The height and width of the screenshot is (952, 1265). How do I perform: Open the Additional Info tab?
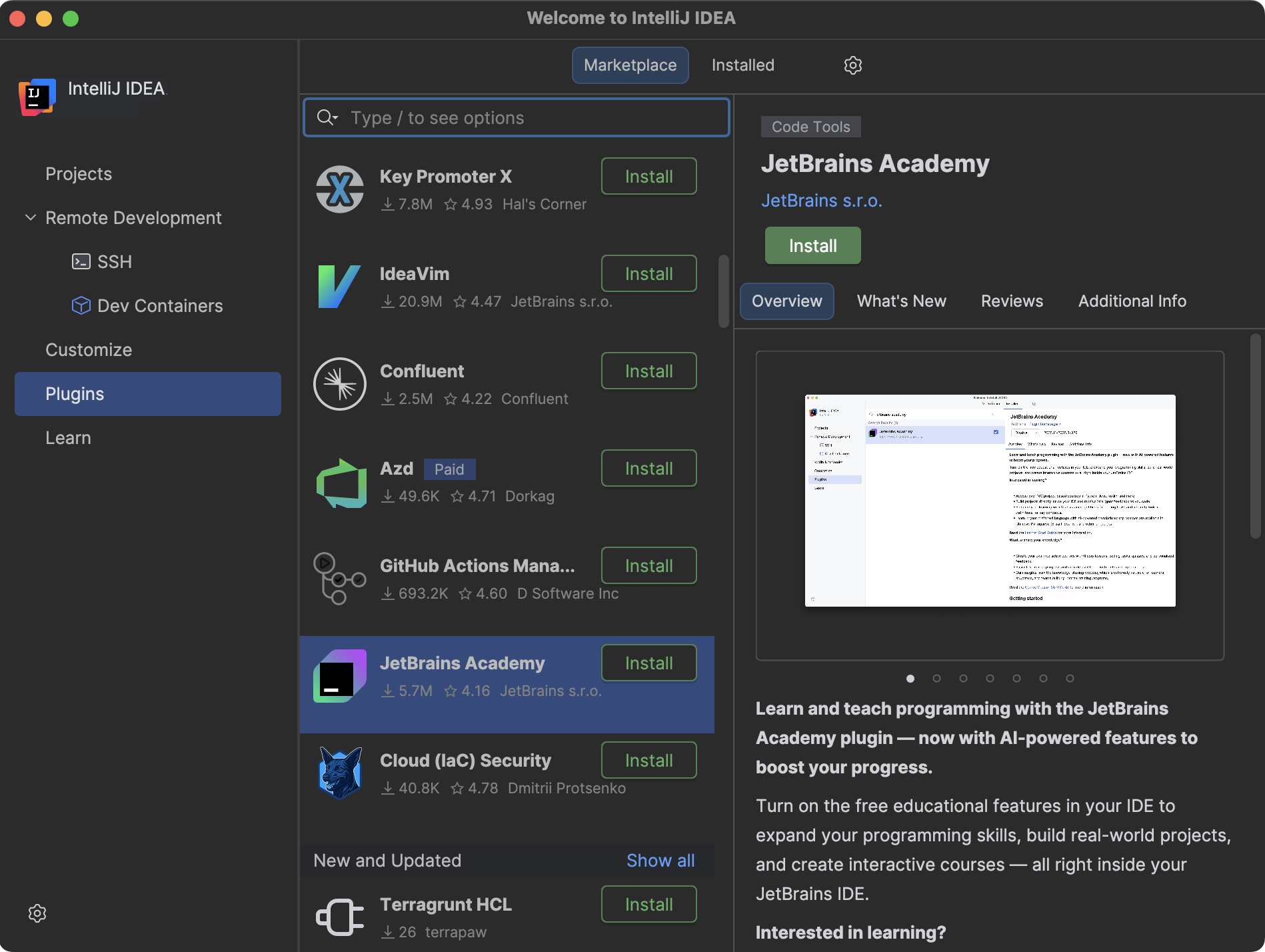1132,301
